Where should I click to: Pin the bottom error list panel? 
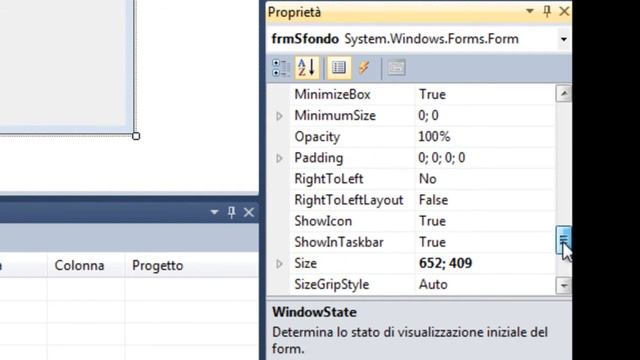pyautogui.click(x=231, y=212)
